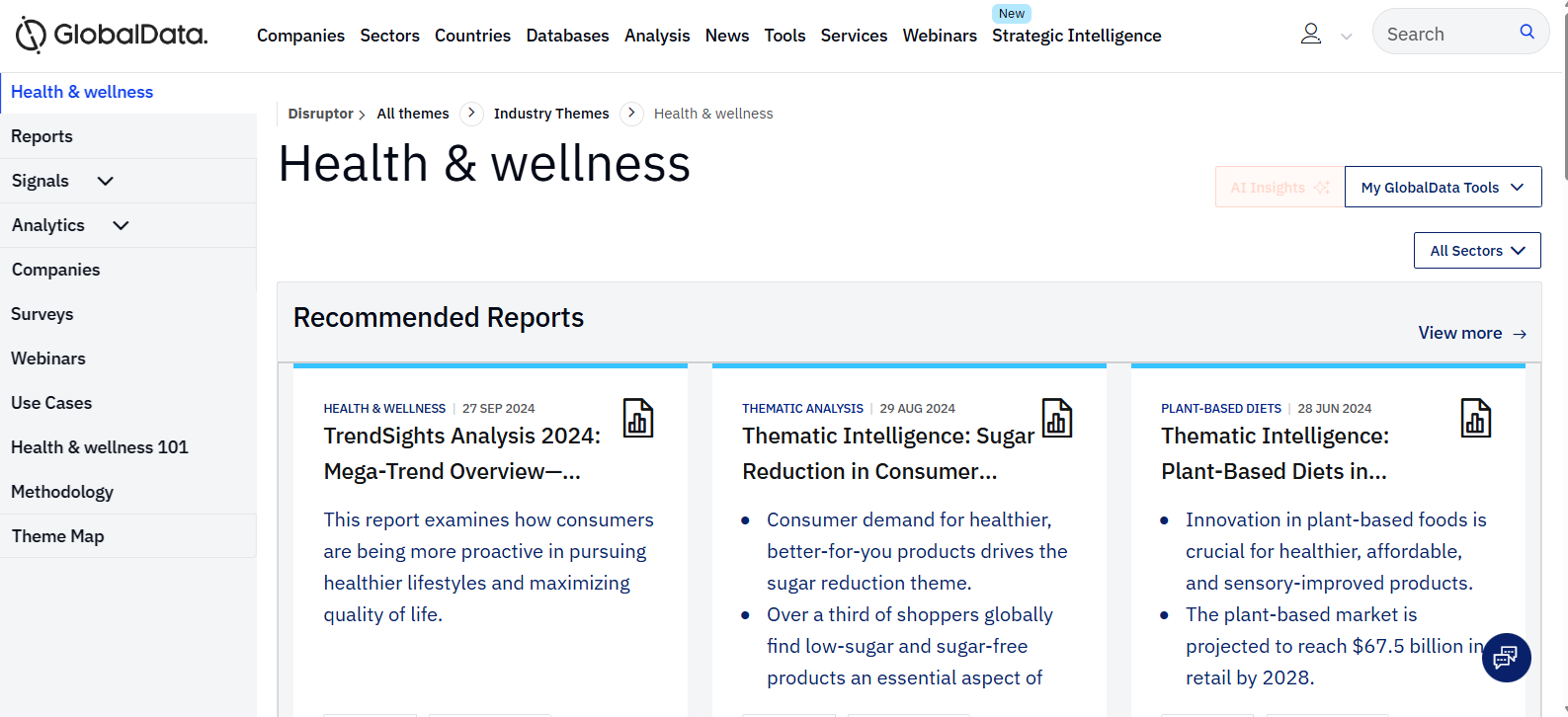
Task: Open the All Sectors dropdown
Action: [x=1477, y=251]
